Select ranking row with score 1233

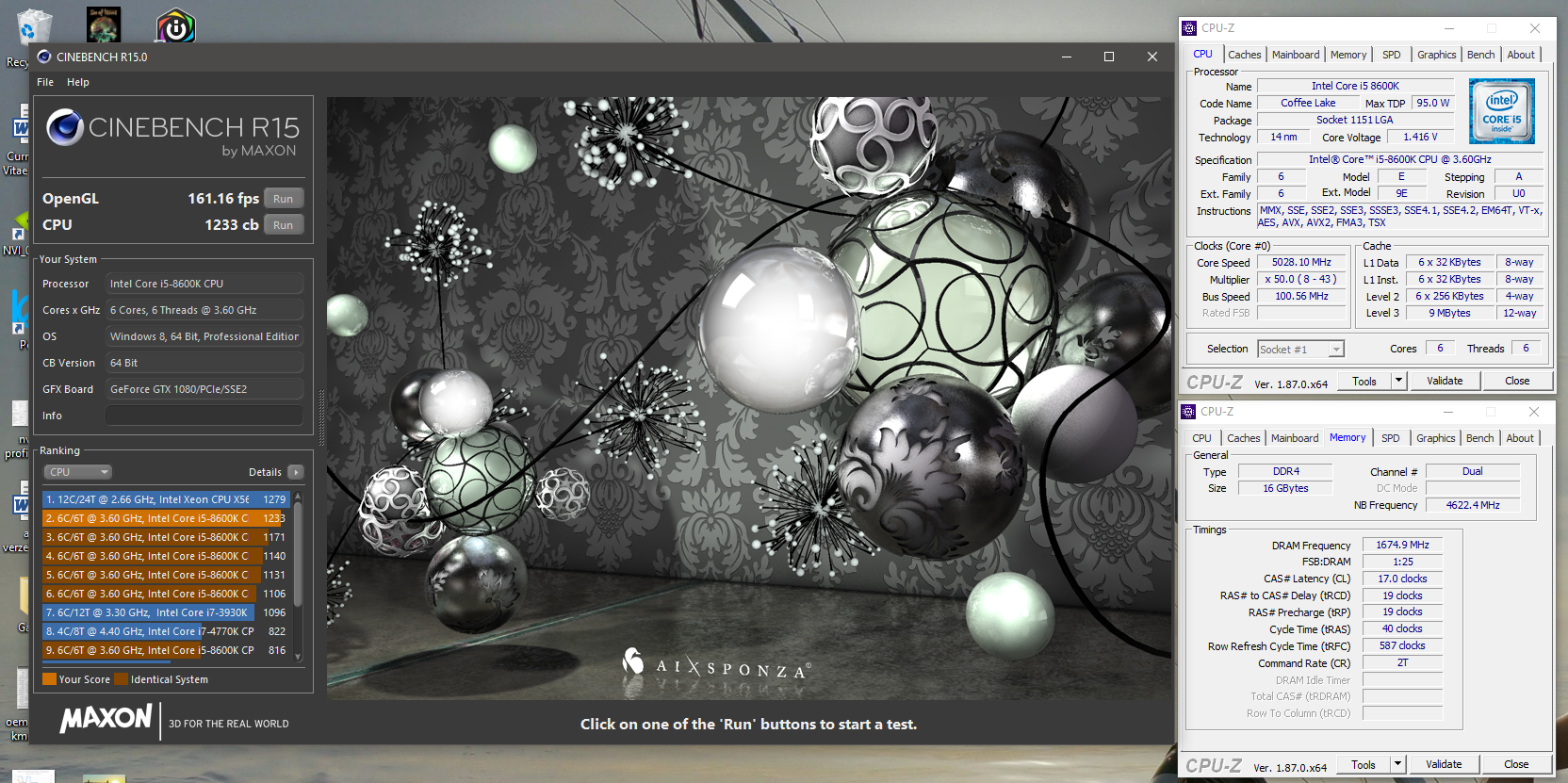tap(166, 518)
